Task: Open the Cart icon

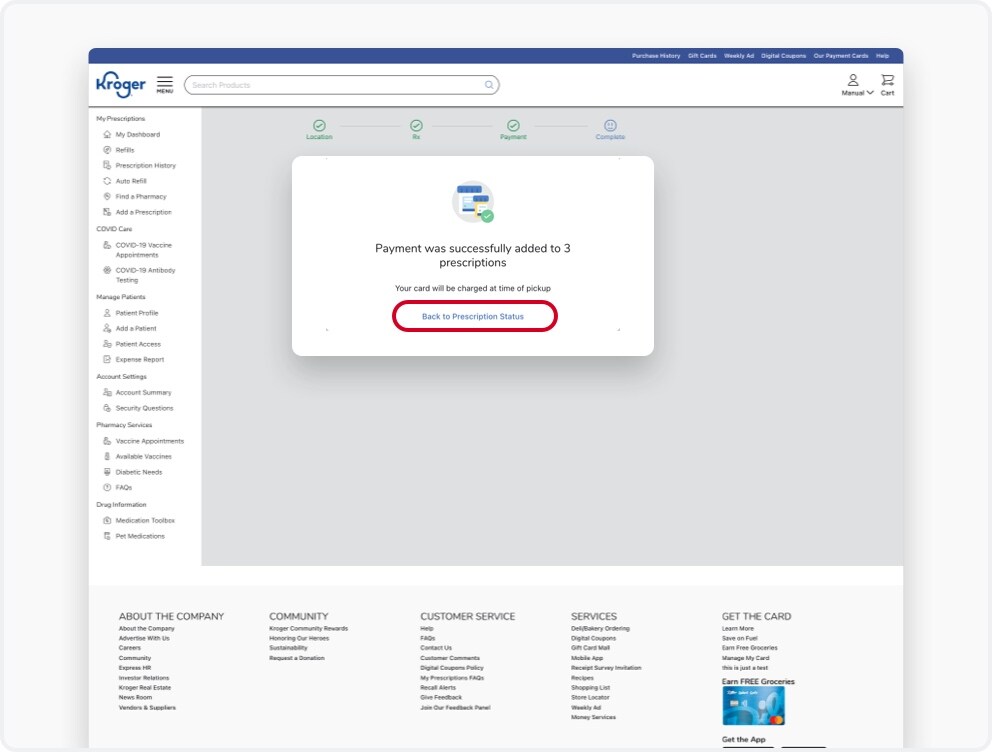Action: click(x=888, y=85)
